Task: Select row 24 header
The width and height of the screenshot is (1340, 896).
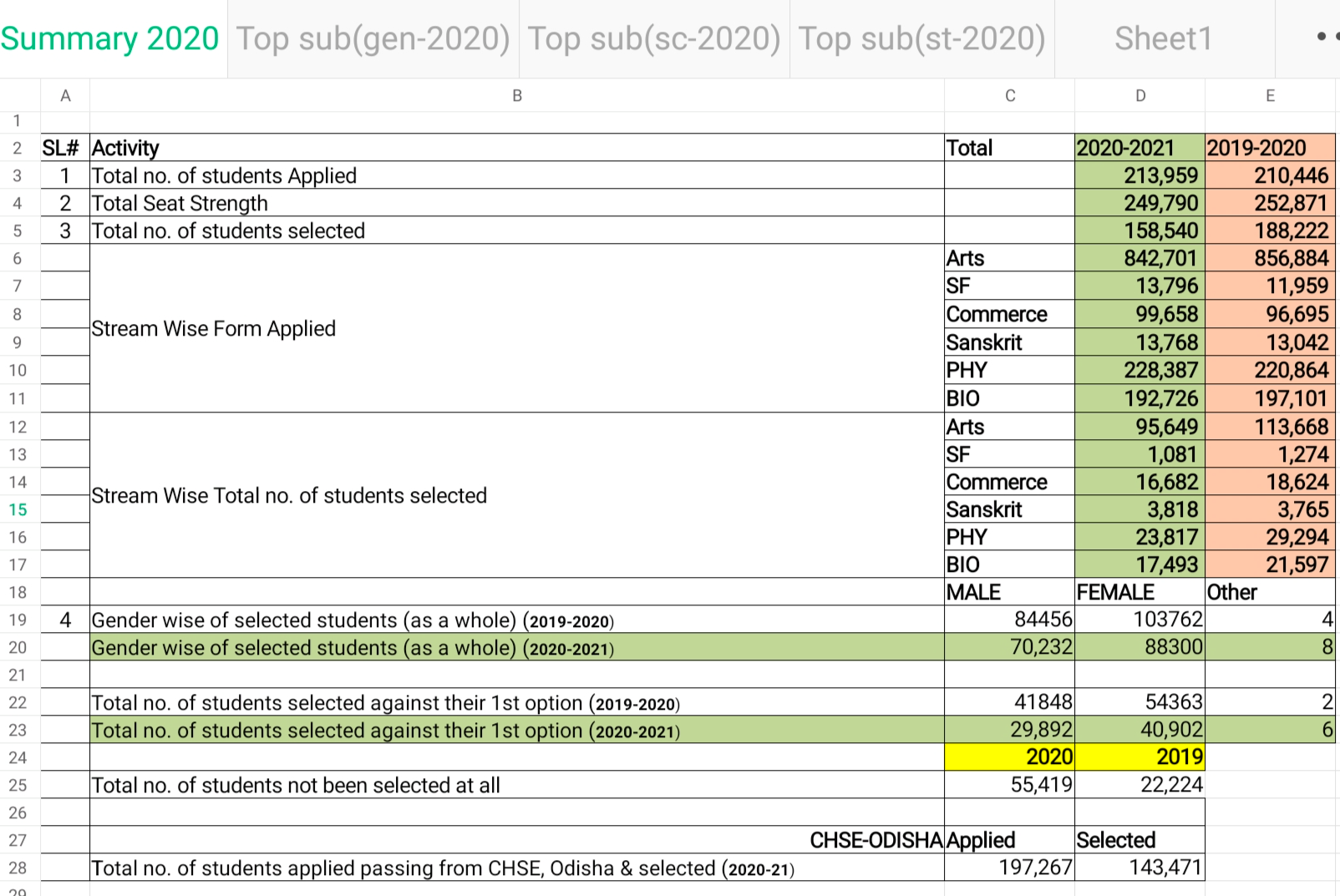Action: click(x=18, y=757)
